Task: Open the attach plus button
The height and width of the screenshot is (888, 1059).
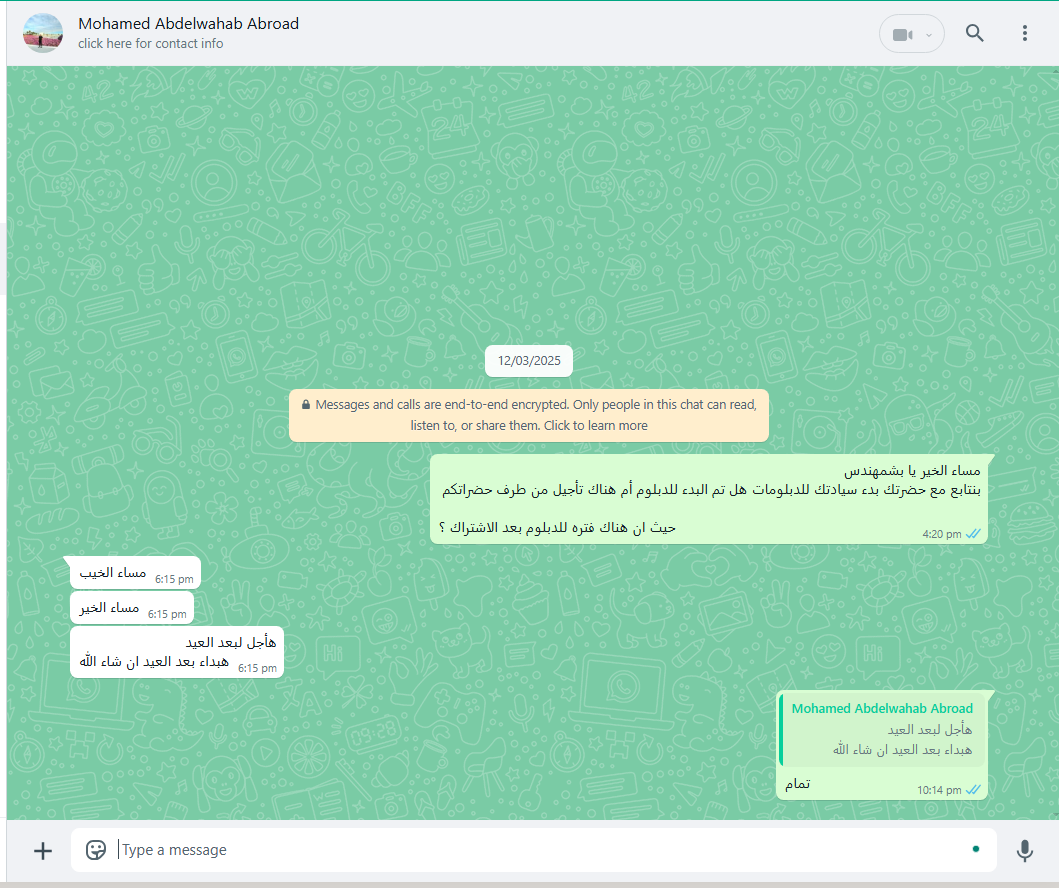Action: click(x=43, y=851)
